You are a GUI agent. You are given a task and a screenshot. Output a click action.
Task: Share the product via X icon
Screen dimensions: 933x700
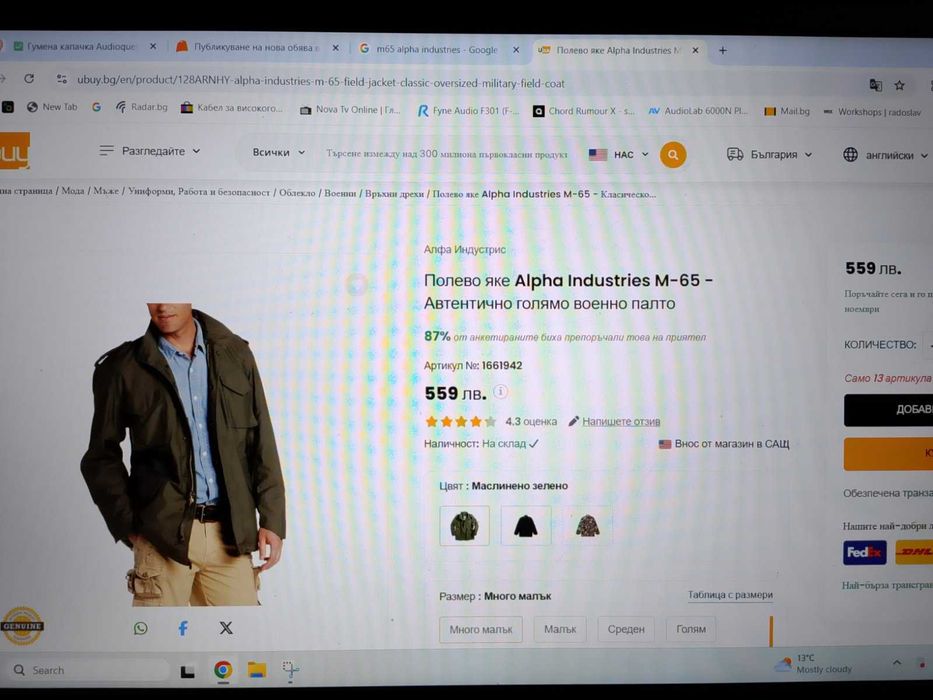[x=226, y=628]
